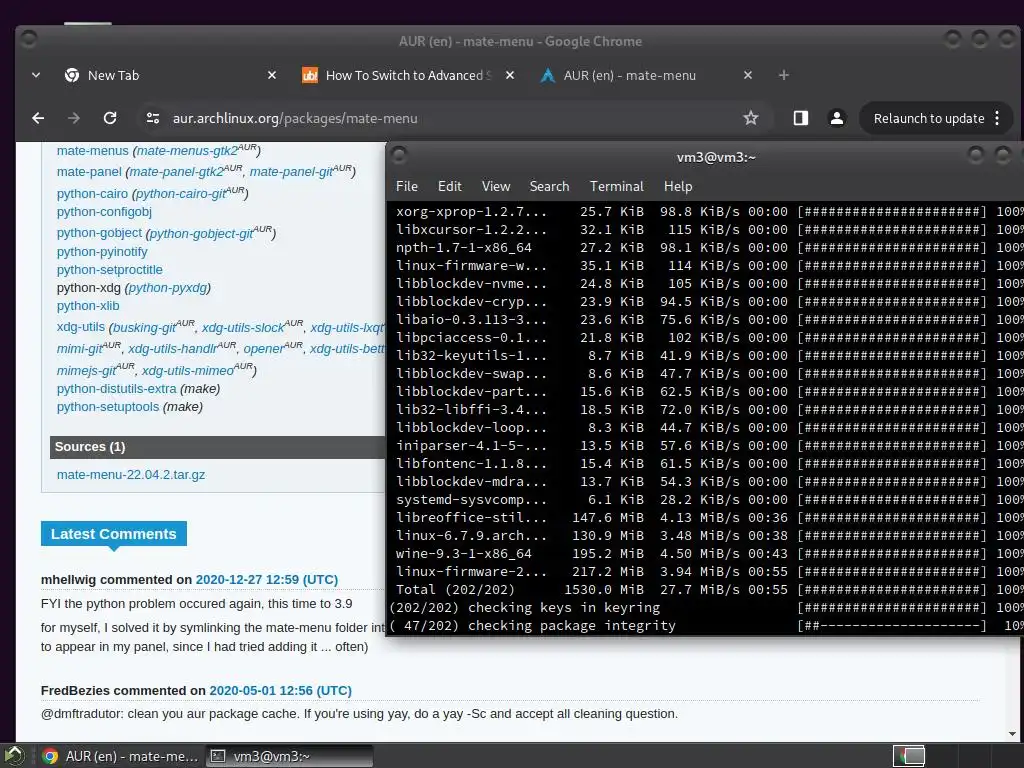
Task: Open the xdg-utils link
Action: 80,327
